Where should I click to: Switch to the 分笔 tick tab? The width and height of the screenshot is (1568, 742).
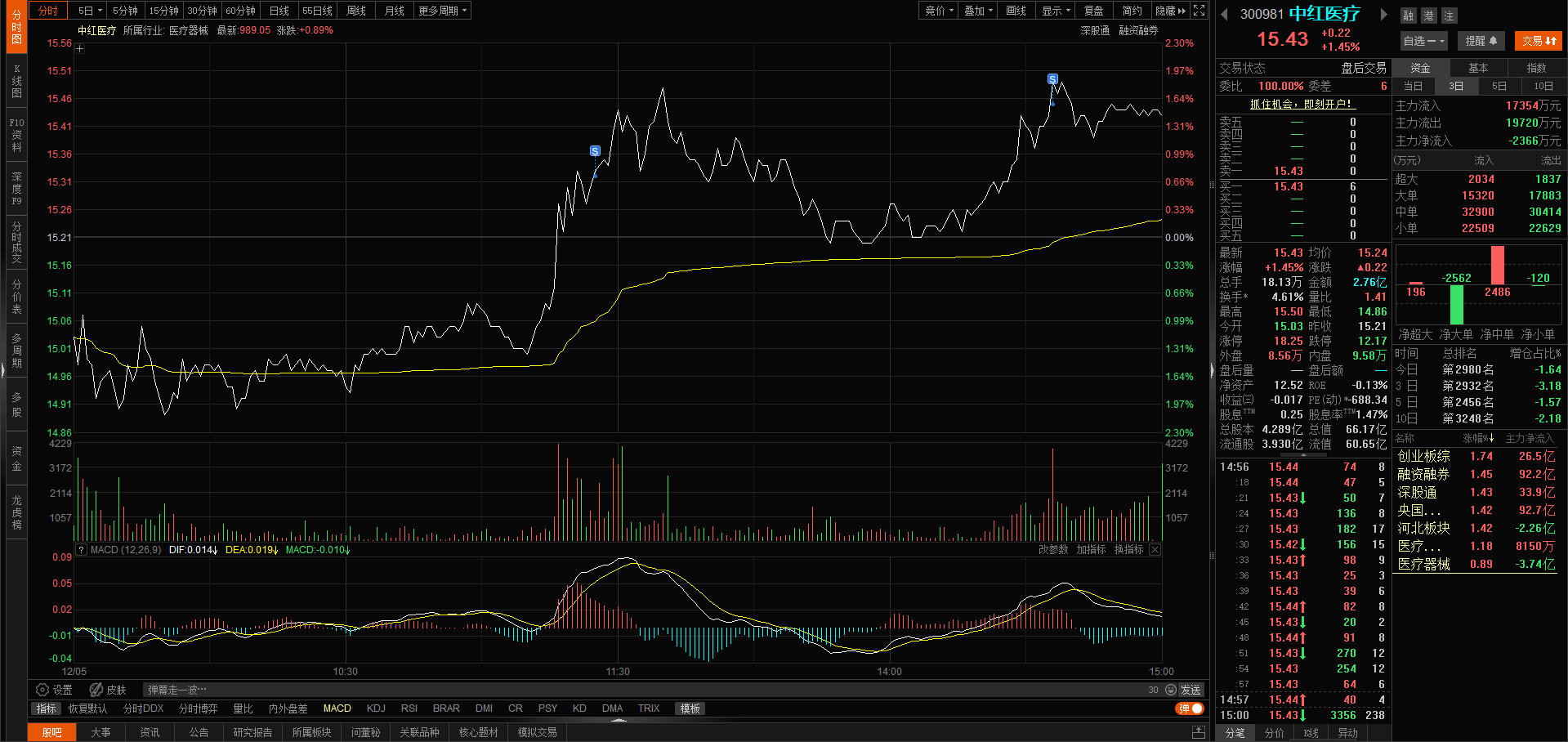click(x=1235, y=733)
